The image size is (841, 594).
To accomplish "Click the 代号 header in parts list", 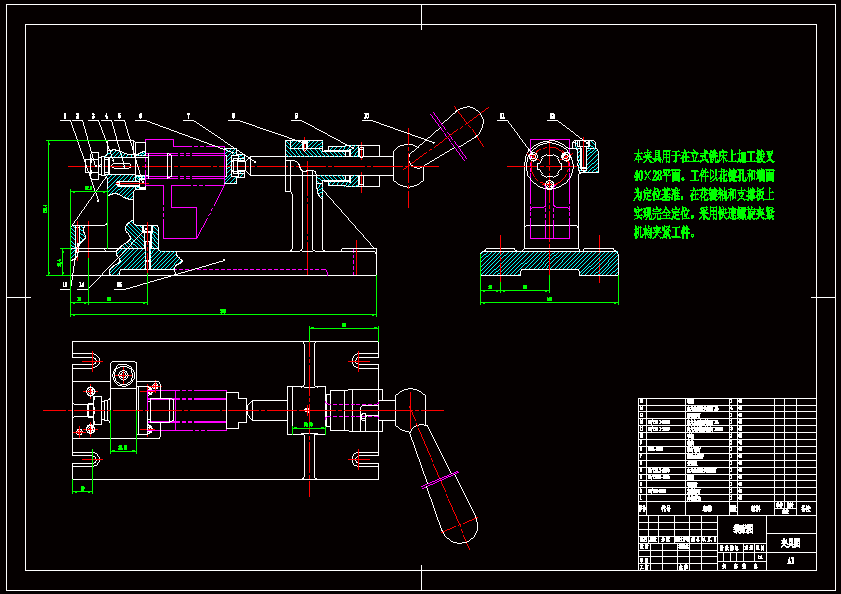I will click(x=666, y=509).
